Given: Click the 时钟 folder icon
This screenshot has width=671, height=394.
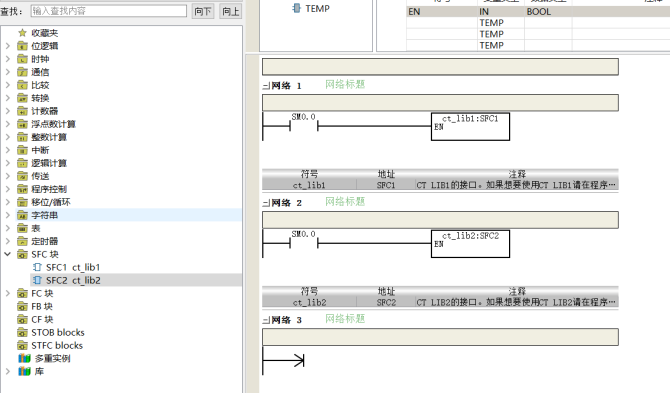Looking at the screenshot, I should point(22,59).
